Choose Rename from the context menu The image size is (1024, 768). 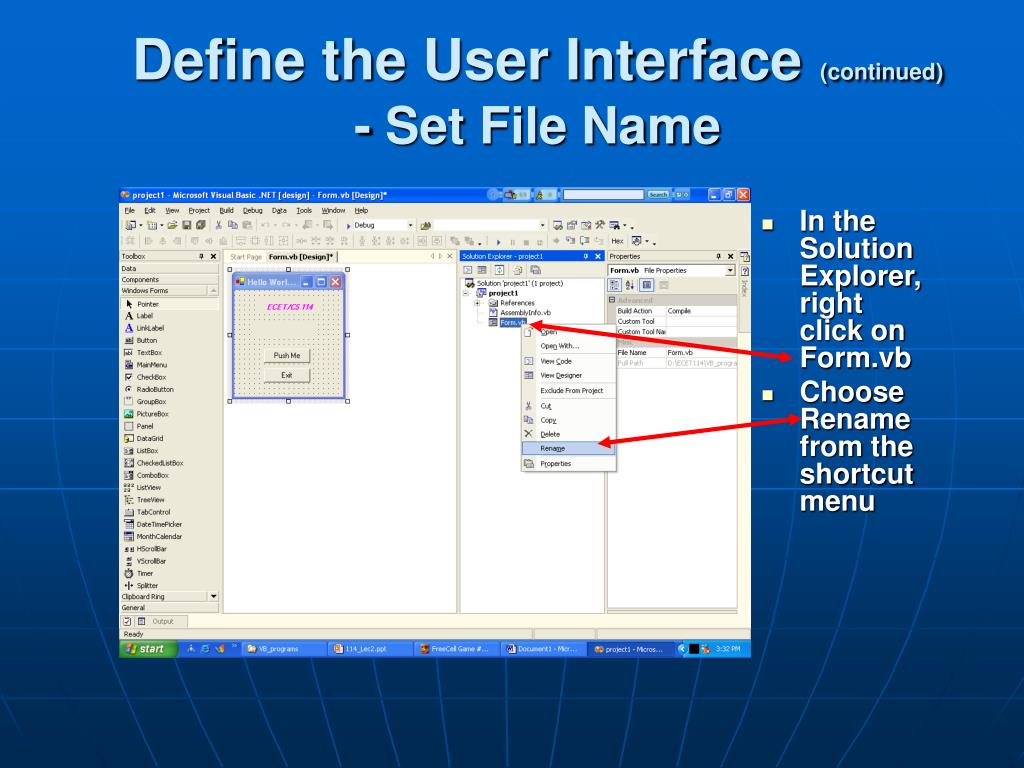click(x=568, y=449)
